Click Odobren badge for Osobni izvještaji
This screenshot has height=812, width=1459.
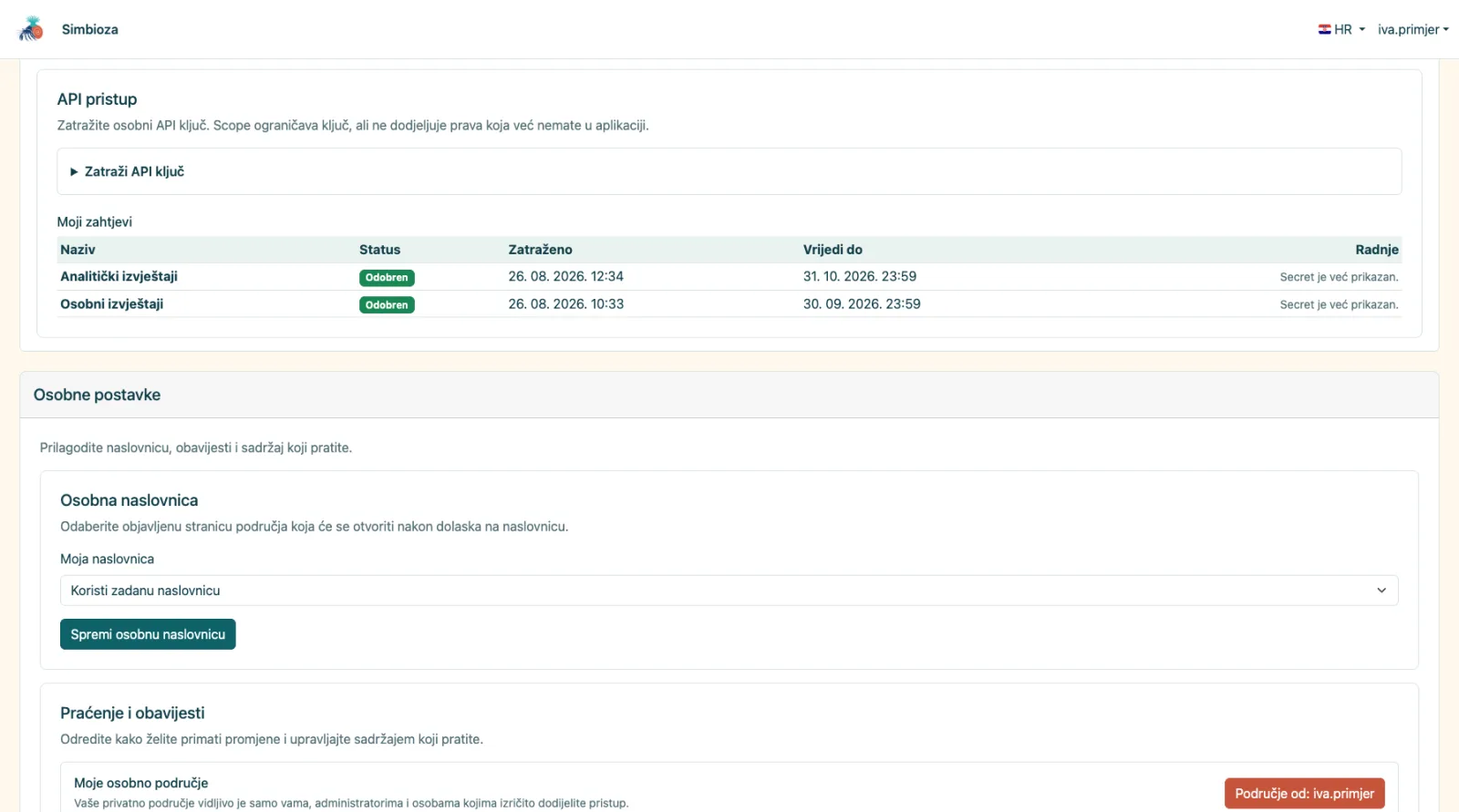pyautogui.click(x=387, y=305)
